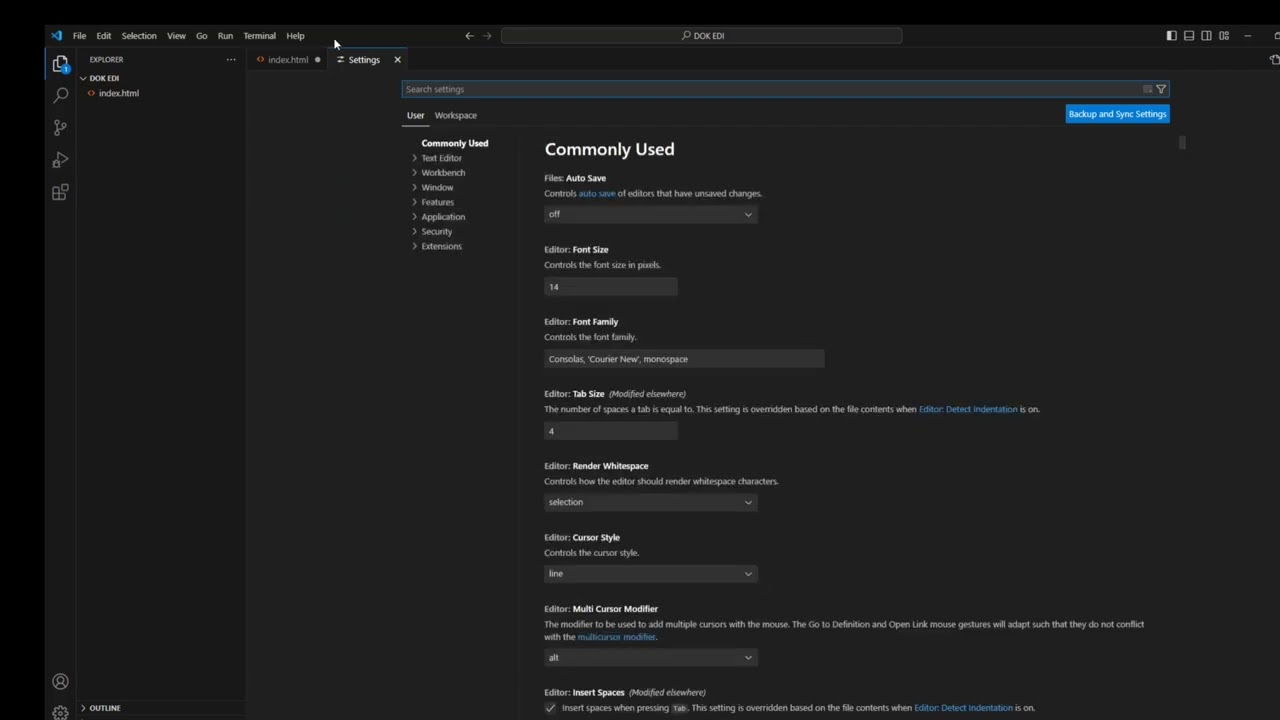Click the unsaved dot on the index.html tab
The height and width of the screenshot is (720, 1280).
click(x=318, y=60)
